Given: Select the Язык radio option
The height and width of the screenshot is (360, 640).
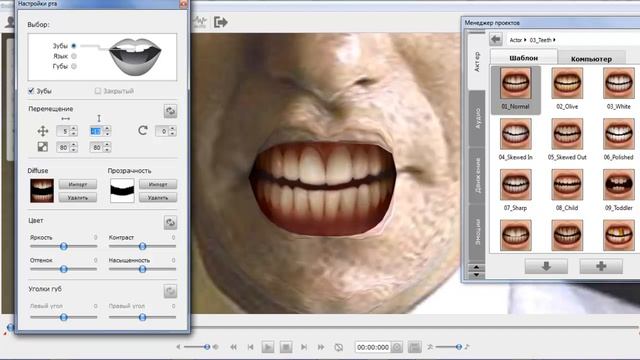Looking at the screenshot, I should click(x=74, y=56).
